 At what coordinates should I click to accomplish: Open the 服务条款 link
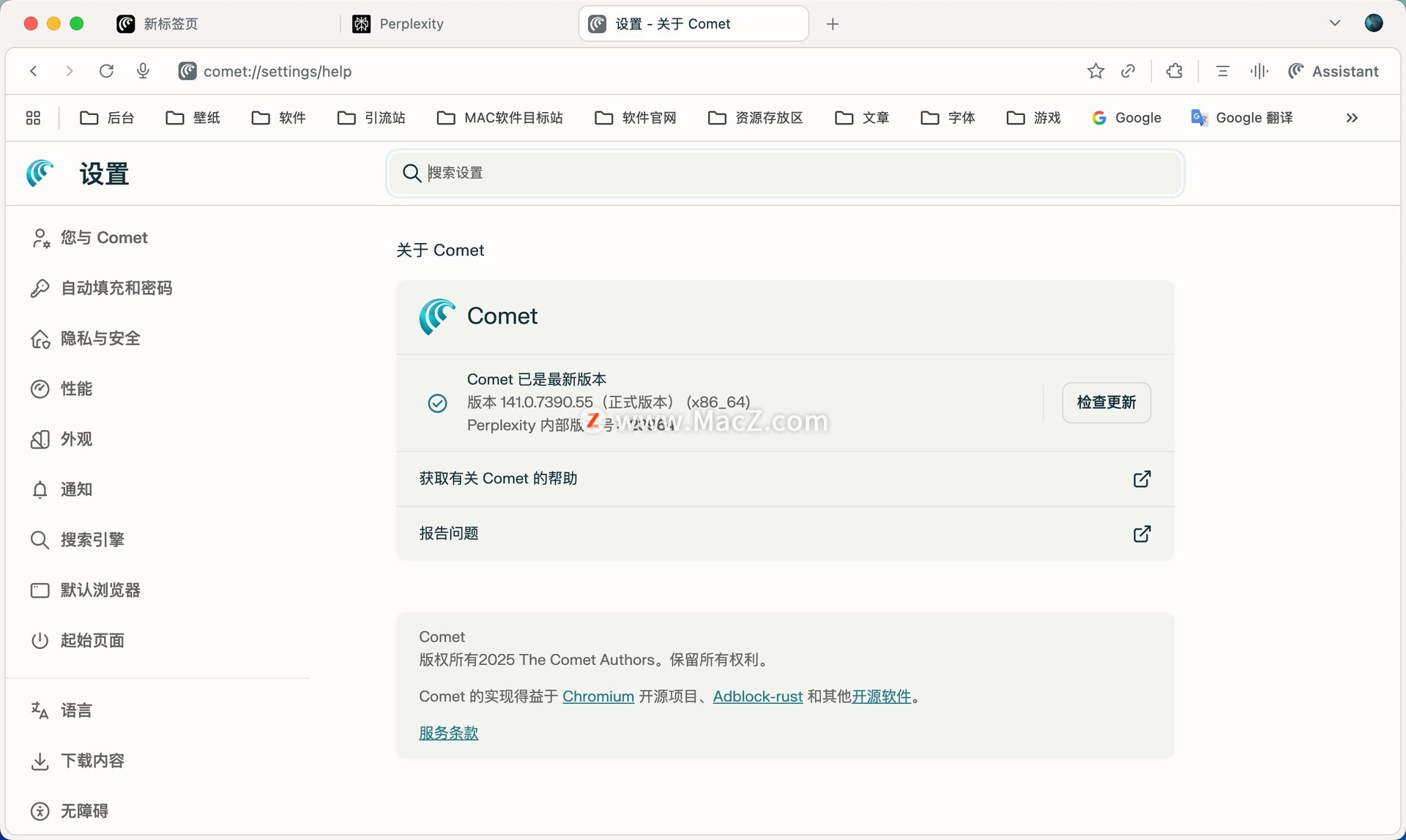pos(448,733)
